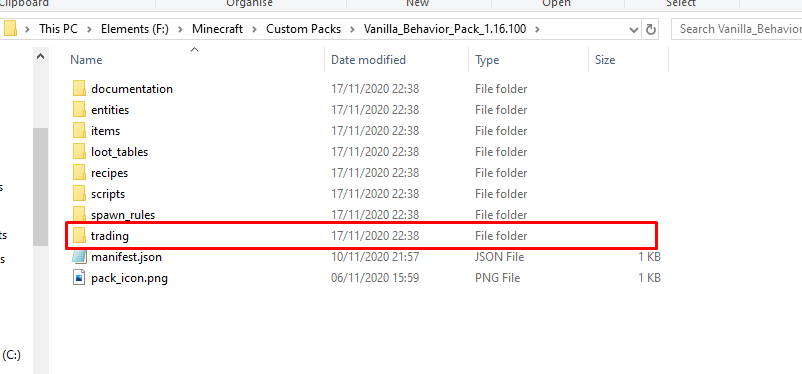Refresh the current folder view
The image size is (802, 374).
pyautogui.click(x=651, y=29)
